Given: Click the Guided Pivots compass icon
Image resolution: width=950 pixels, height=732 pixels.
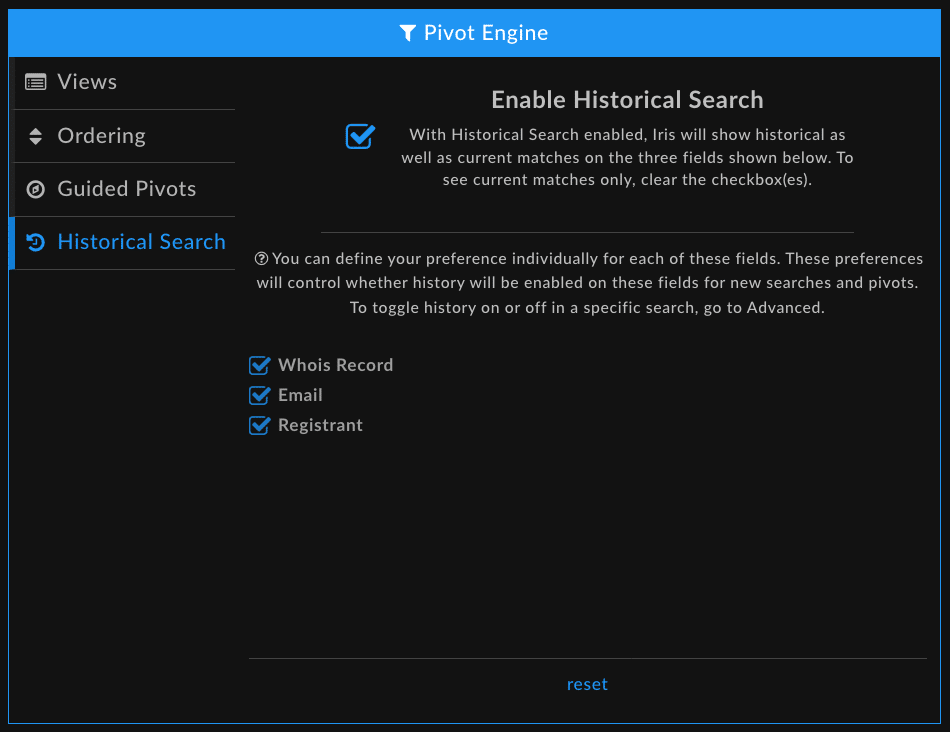Looking at the screenshot, I should 35,189.
